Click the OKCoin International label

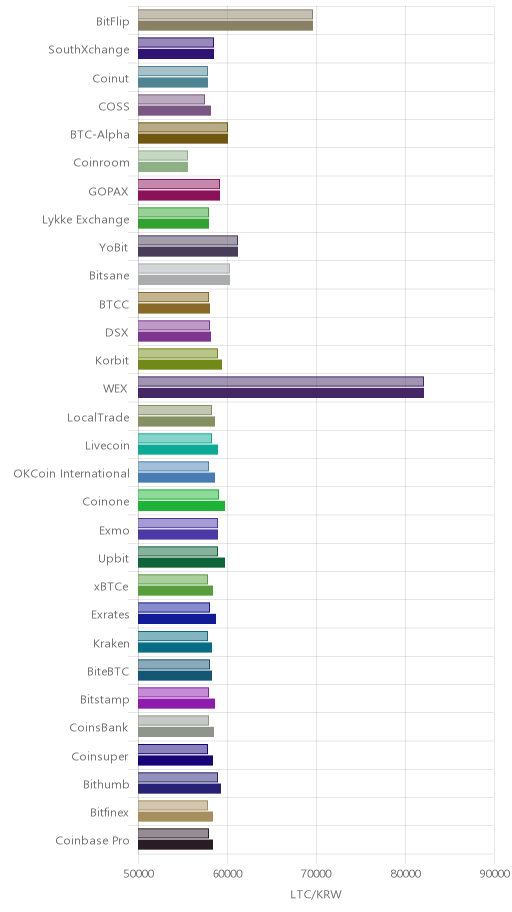72,473
